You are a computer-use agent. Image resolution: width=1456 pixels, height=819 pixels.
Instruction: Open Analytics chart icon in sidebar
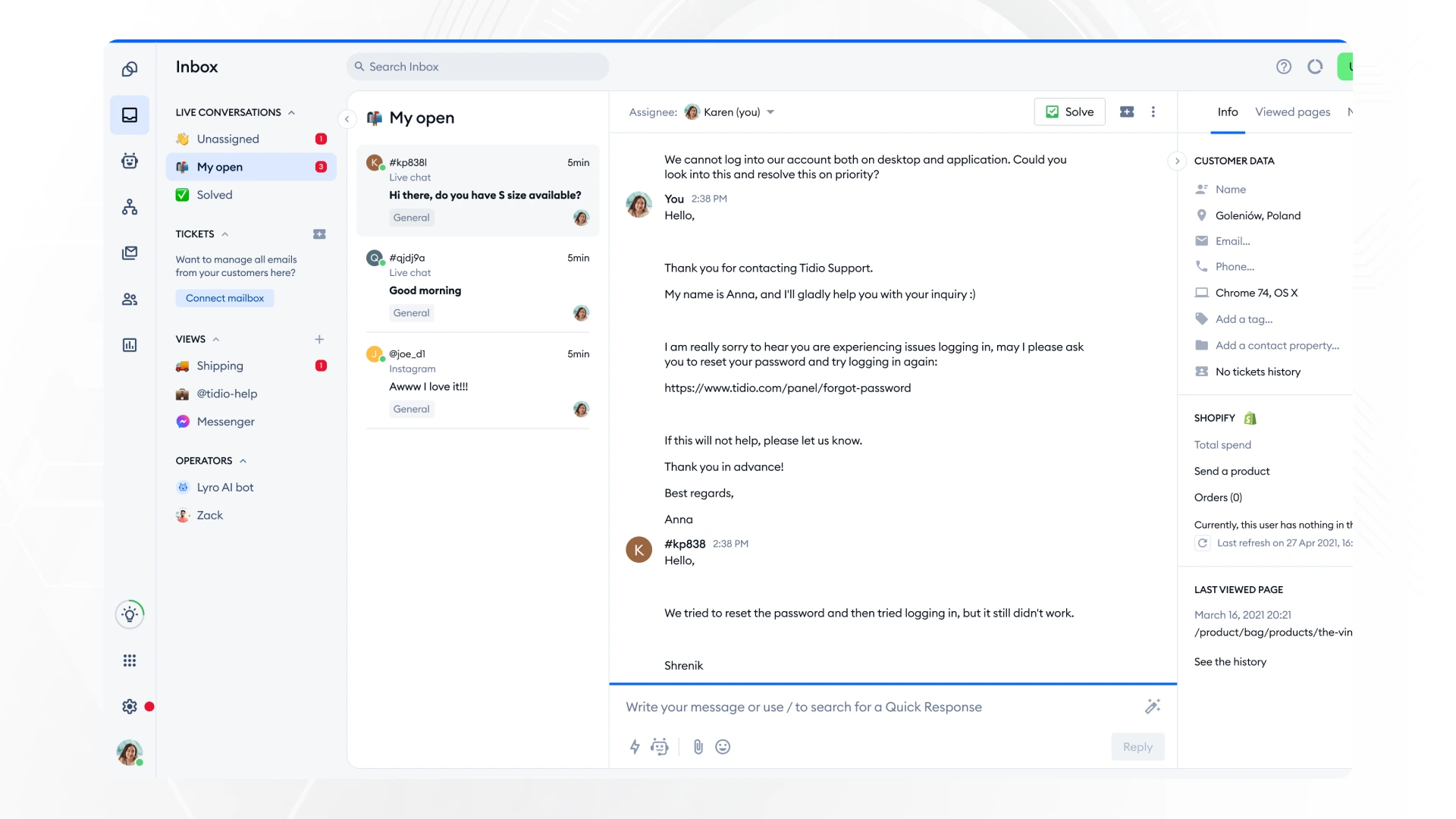130,345
